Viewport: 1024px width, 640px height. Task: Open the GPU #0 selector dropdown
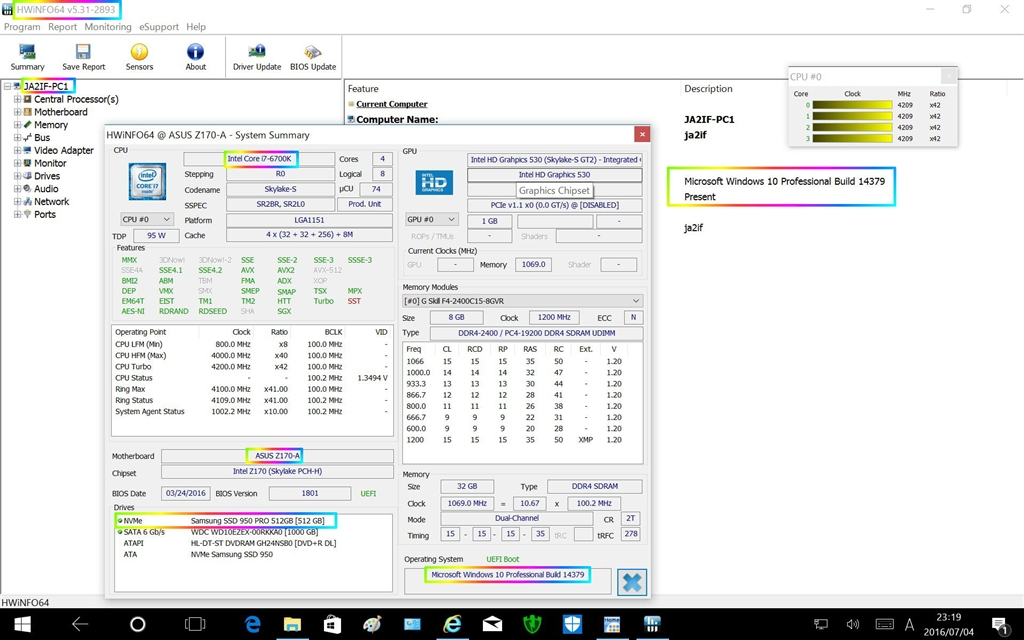pos(433,220)
